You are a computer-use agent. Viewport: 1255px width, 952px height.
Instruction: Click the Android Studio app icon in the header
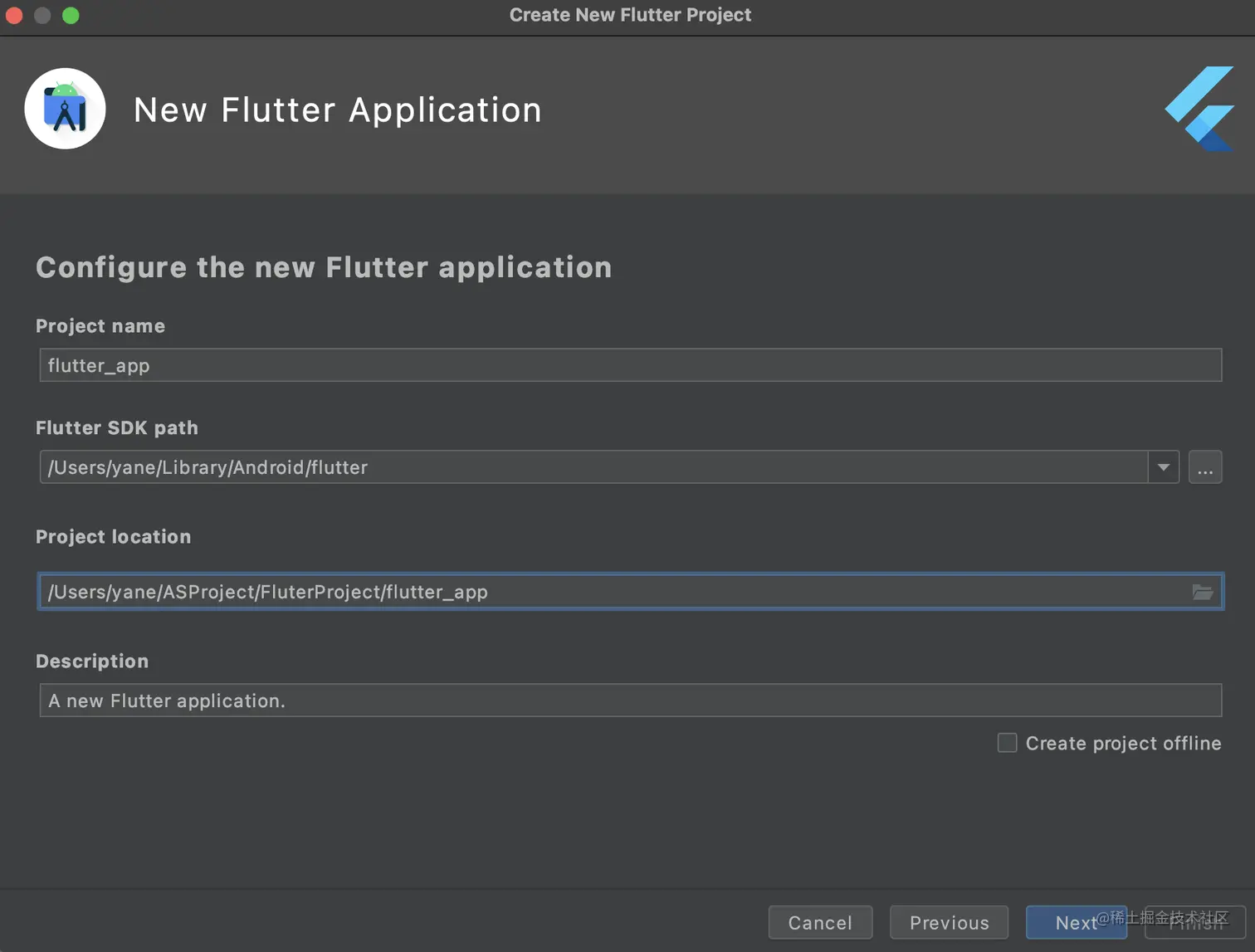point(65,108)
